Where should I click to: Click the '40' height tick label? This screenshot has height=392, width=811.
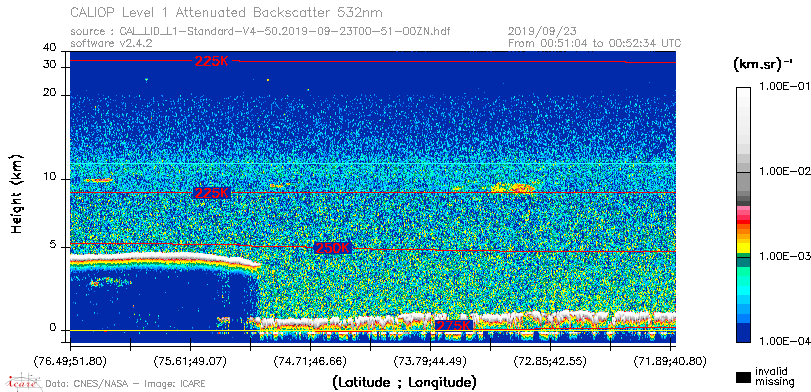coord(50,48)
